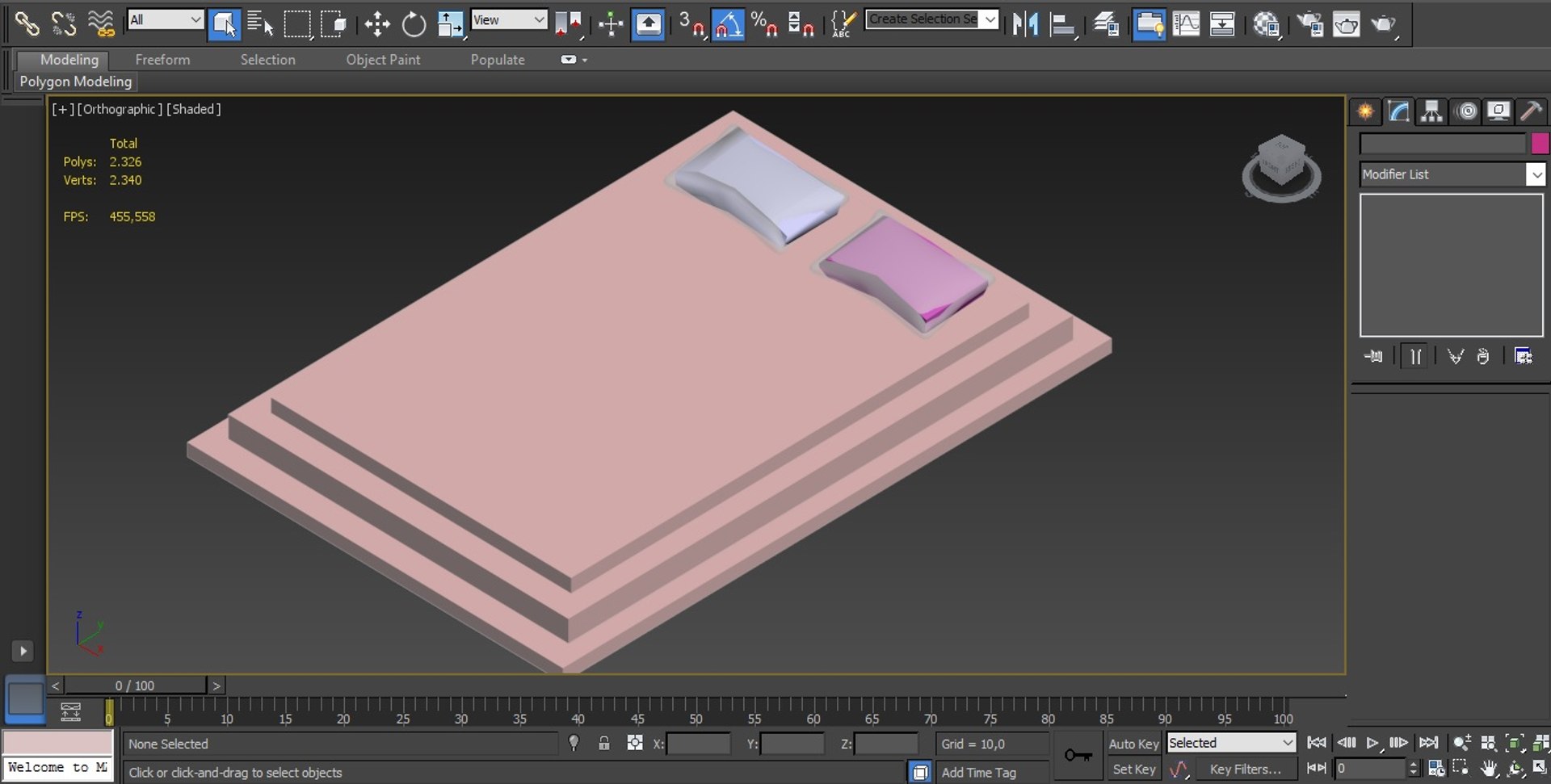
Task: Open the Modify command panel tab
Action: pyautogui.click(x=1398, y=111)
